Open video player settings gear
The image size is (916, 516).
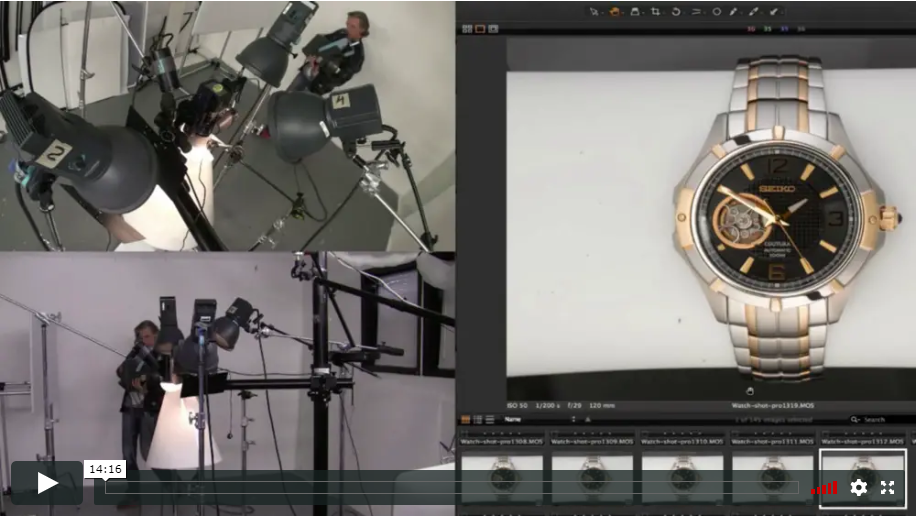(858, 487)
